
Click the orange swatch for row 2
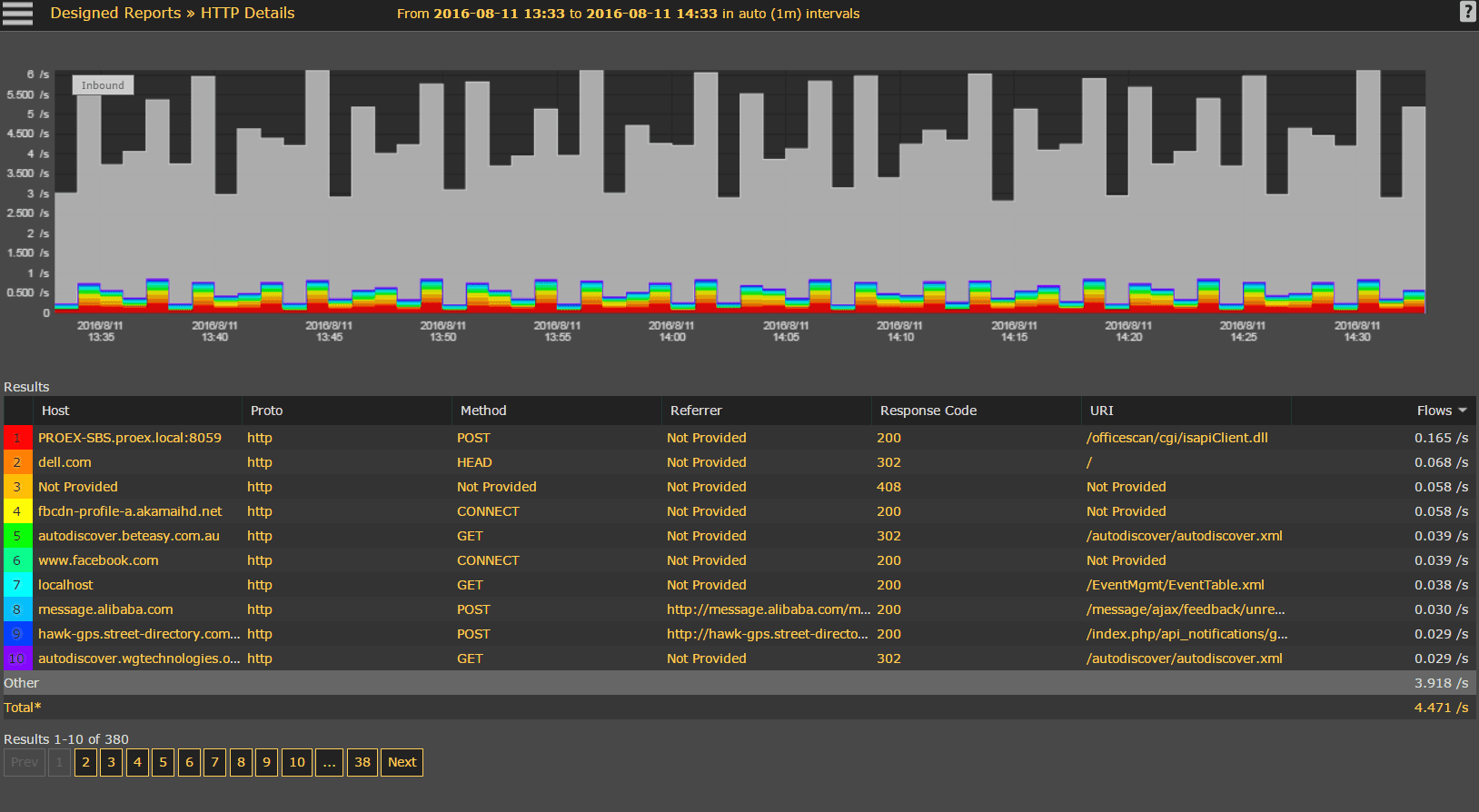(17, 462)
